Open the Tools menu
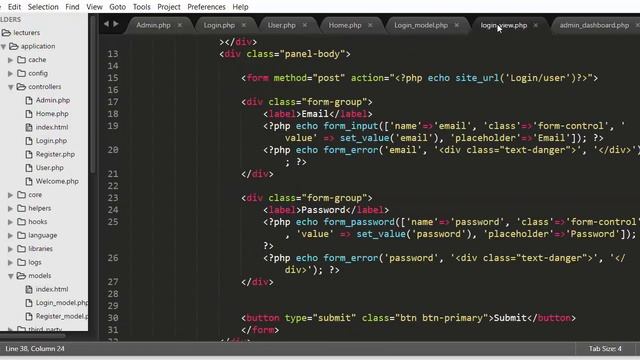Viewport: 640px width, 360px height. tap(142, 7)
